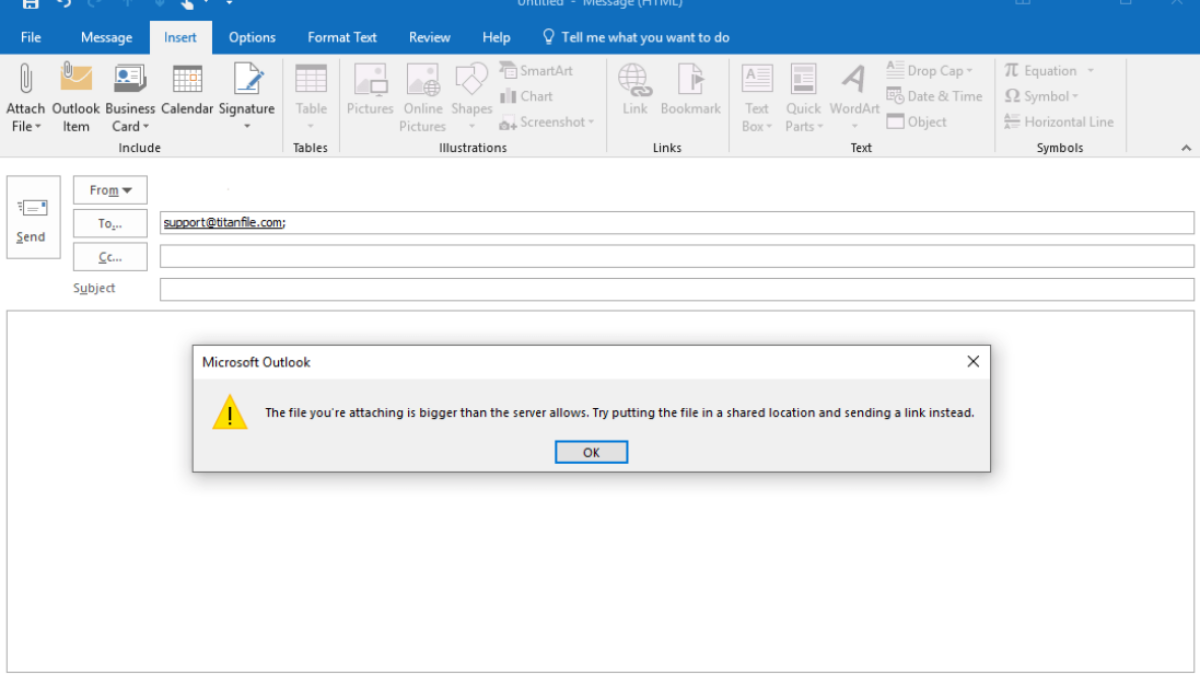Focus the Subject field

[677, 289]
